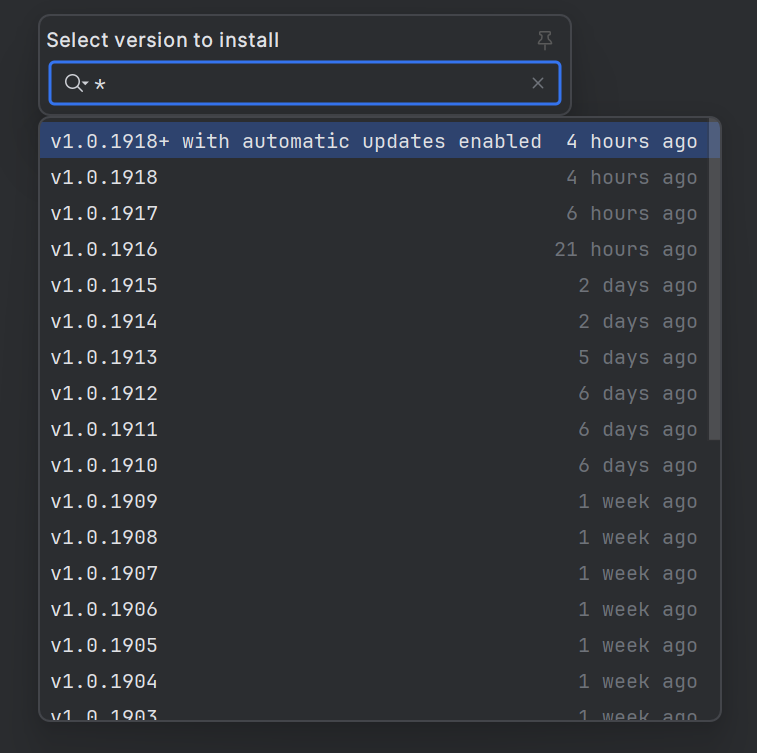Choose version v1.0.1906

pyautogui.click(x=104, y=610)
